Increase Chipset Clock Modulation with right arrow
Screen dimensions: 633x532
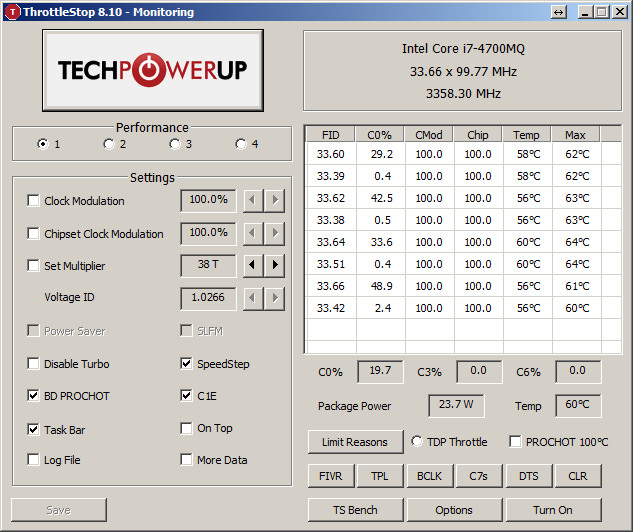pyautogui.click(x=275, y=234)
